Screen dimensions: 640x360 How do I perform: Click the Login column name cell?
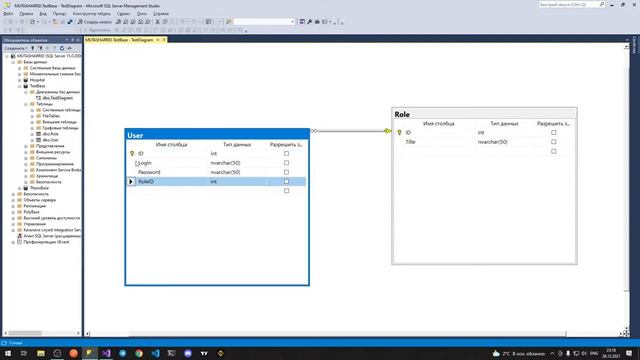[x=173, y=163]
